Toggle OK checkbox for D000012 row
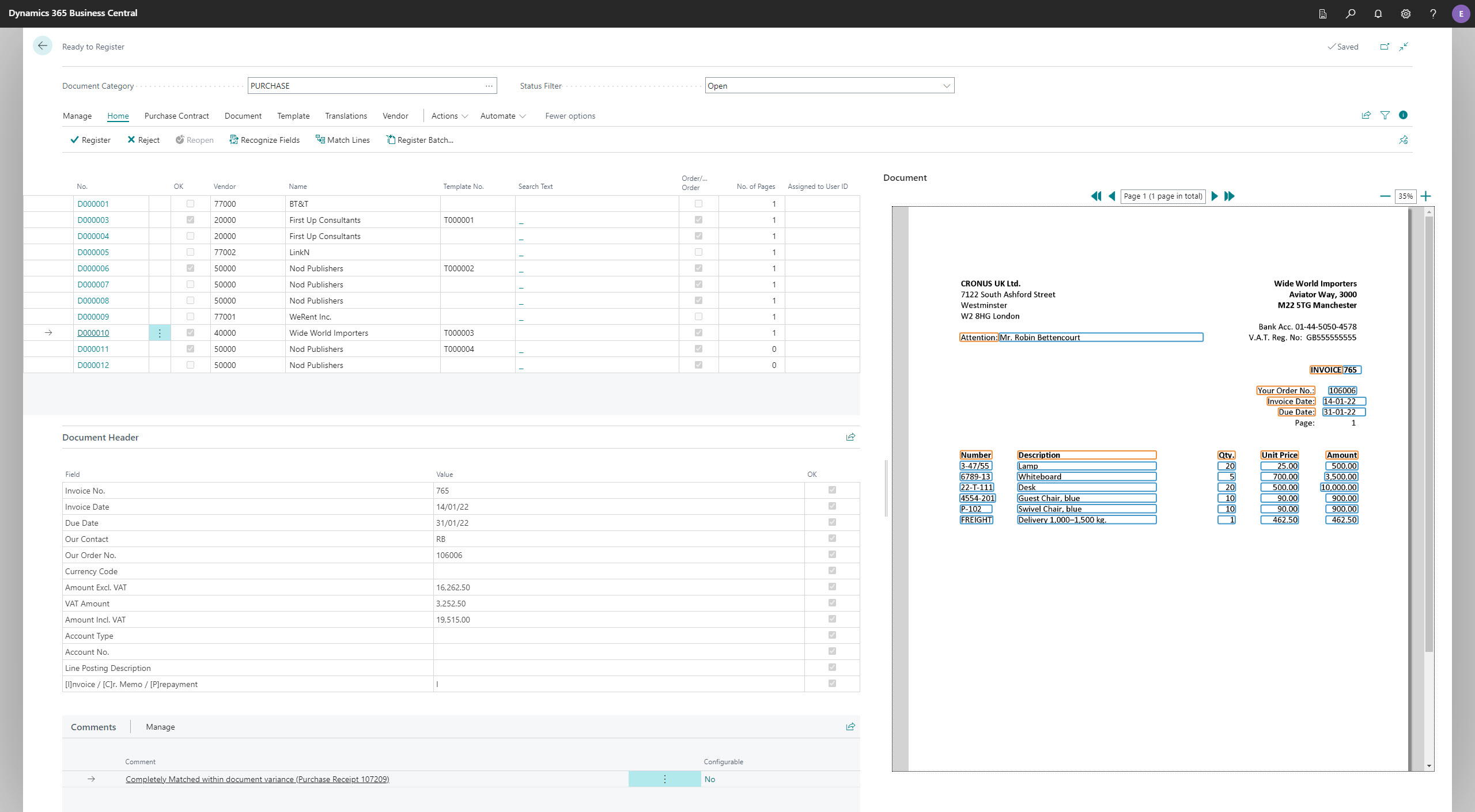1475x812 pixels. [x=190, y=365]
